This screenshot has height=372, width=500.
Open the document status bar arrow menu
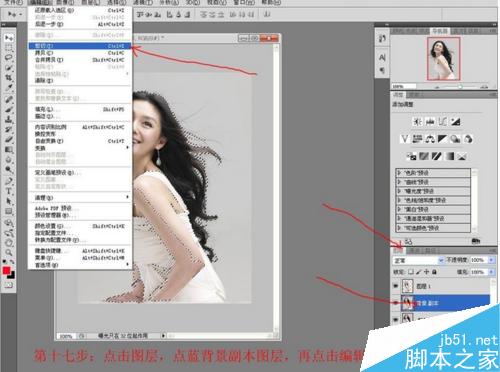(x=163, y=336)
